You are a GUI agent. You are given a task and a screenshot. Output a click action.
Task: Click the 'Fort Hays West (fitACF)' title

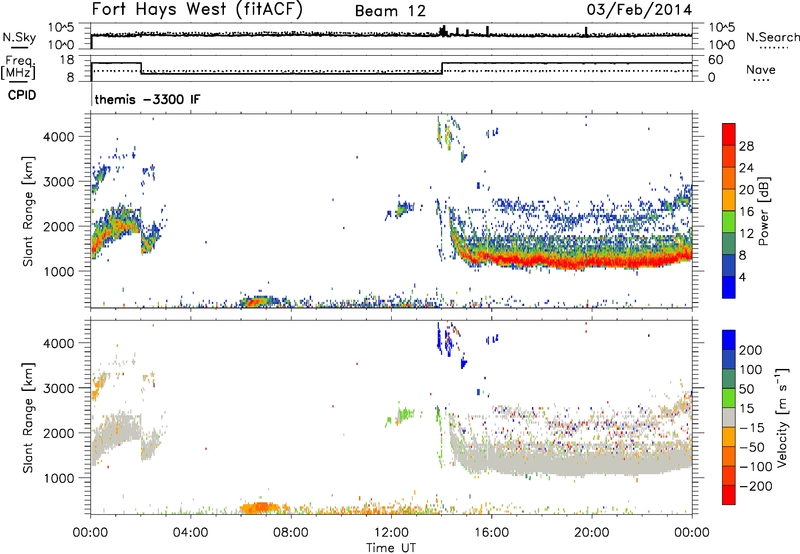[197, 10]
